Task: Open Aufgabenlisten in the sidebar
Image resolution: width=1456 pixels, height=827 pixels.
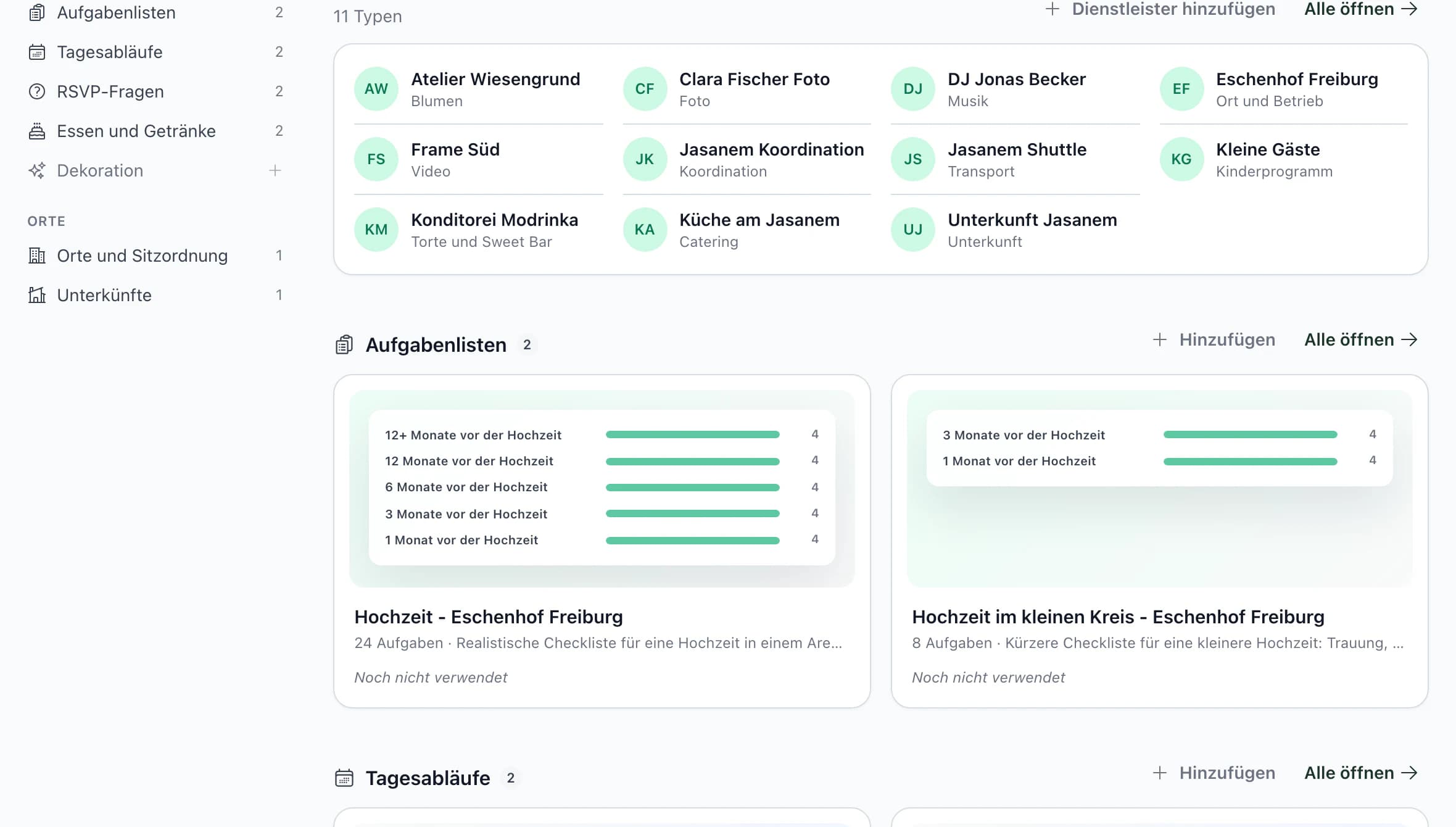Action: click(155, 12)
